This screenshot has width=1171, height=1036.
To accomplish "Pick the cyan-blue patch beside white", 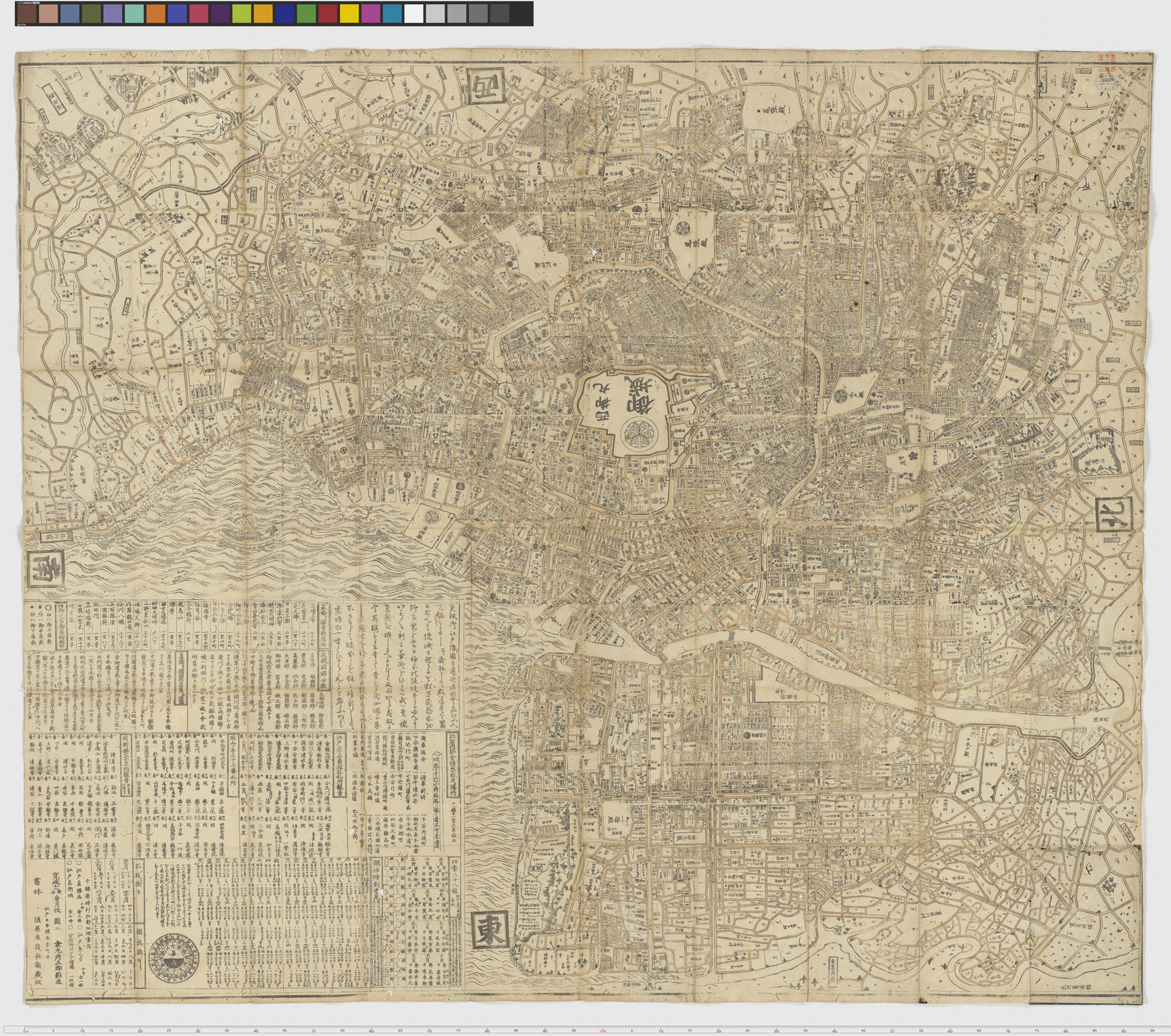I will pyautogui.click(x=393, y=14).
